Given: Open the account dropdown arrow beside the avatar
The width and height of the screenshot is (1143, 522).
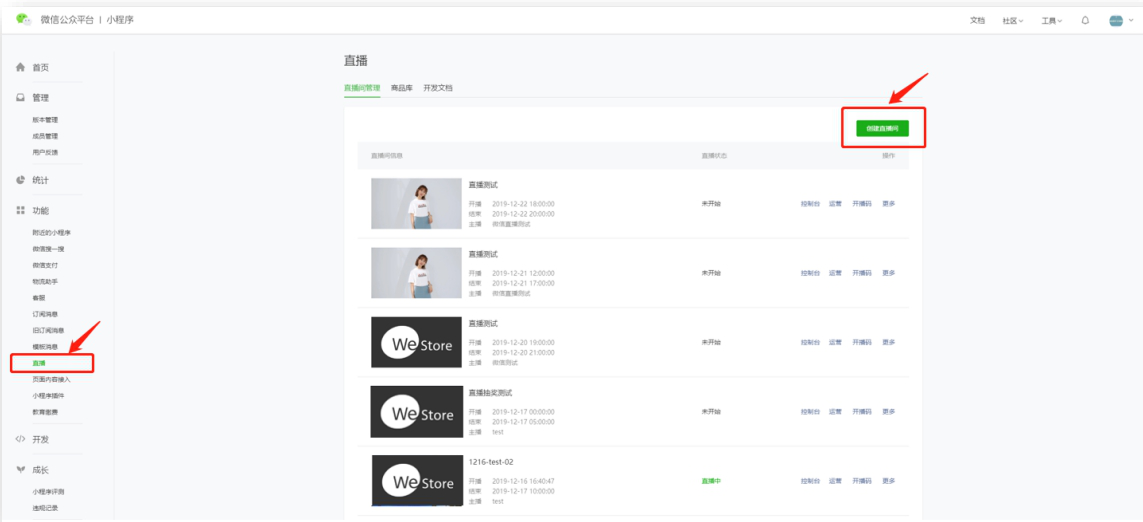Looking at the screenshot, I should (1130, 20).
